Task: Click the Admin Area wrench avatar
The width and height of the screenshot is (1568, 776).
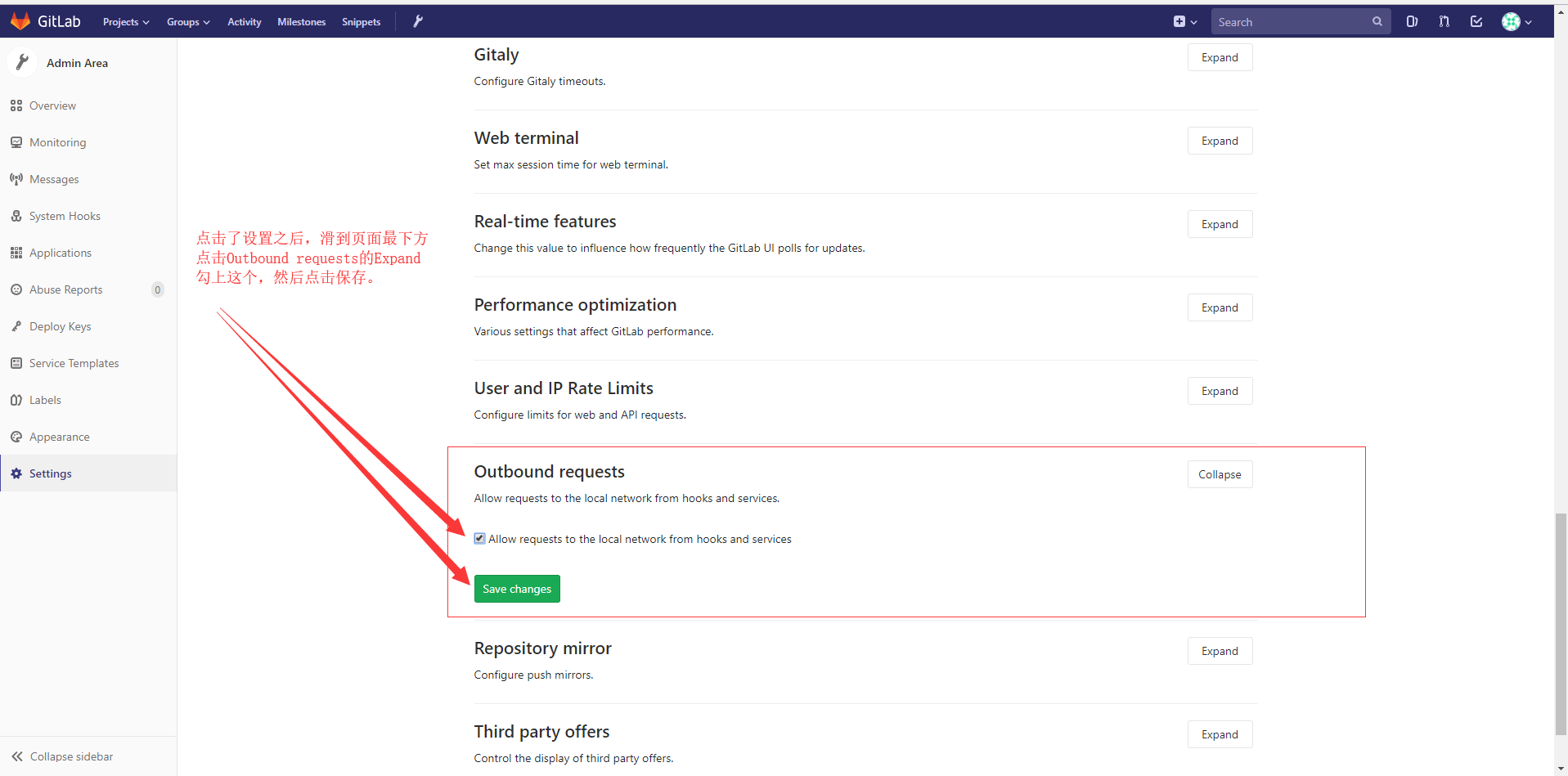Action: click(22, 62)
